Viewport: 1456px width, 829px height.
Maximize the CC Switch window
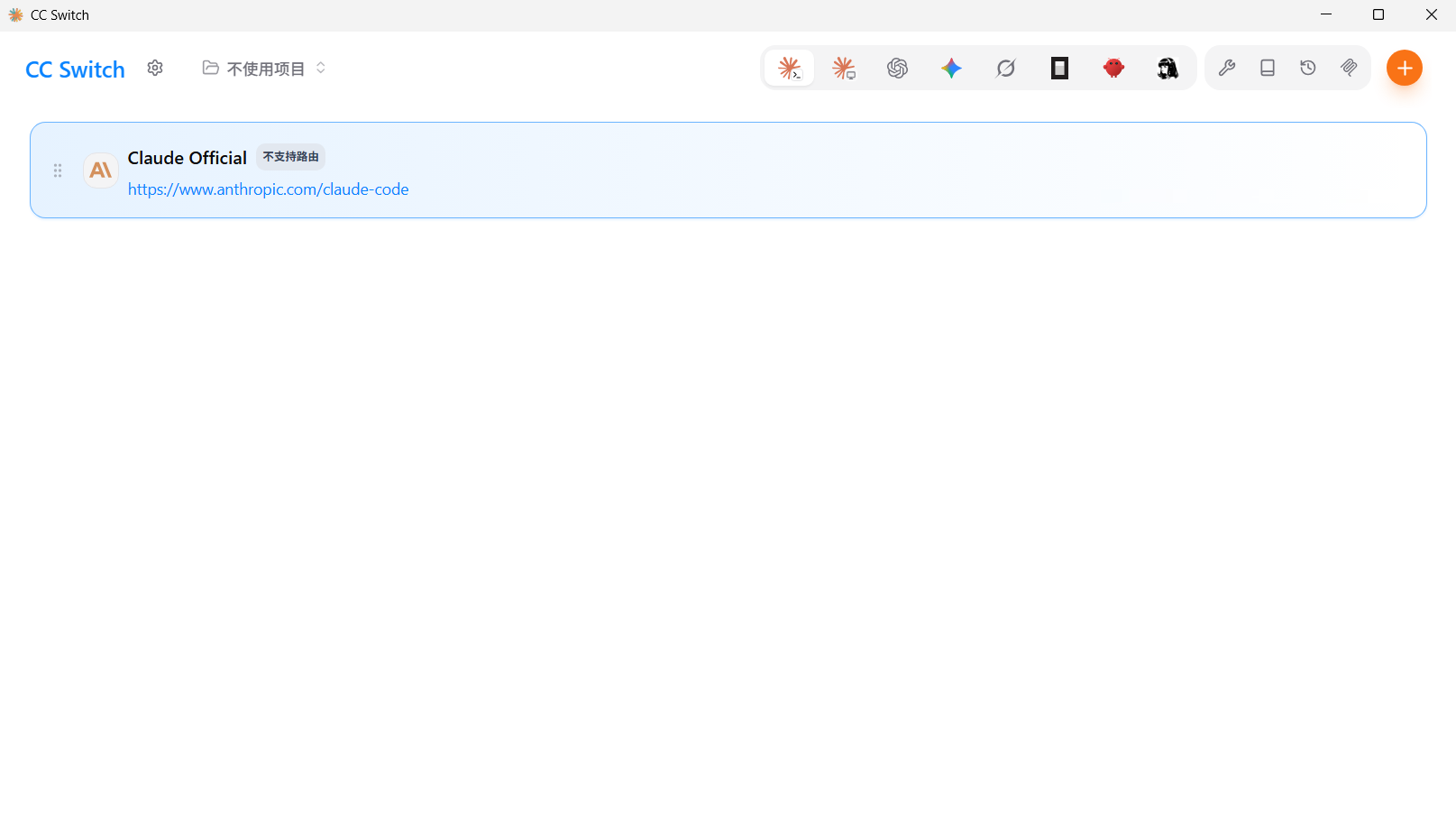pos(1378,14)
